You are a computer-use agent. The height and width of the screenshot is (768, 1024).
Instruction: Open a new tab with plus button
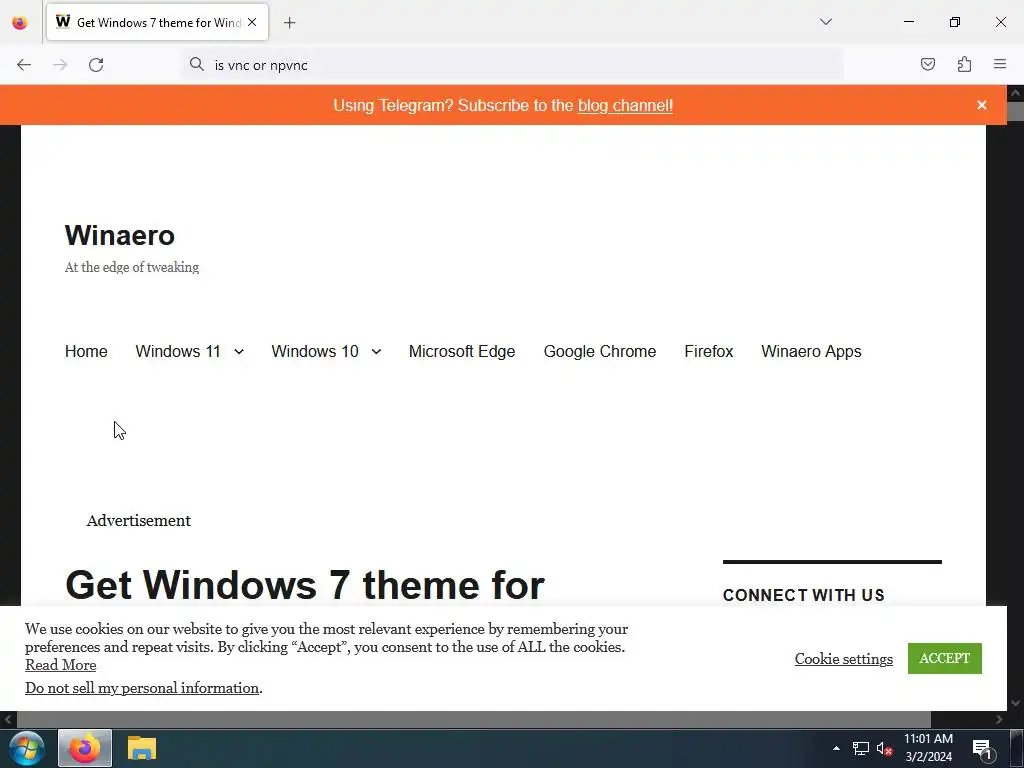coord(289,23)
